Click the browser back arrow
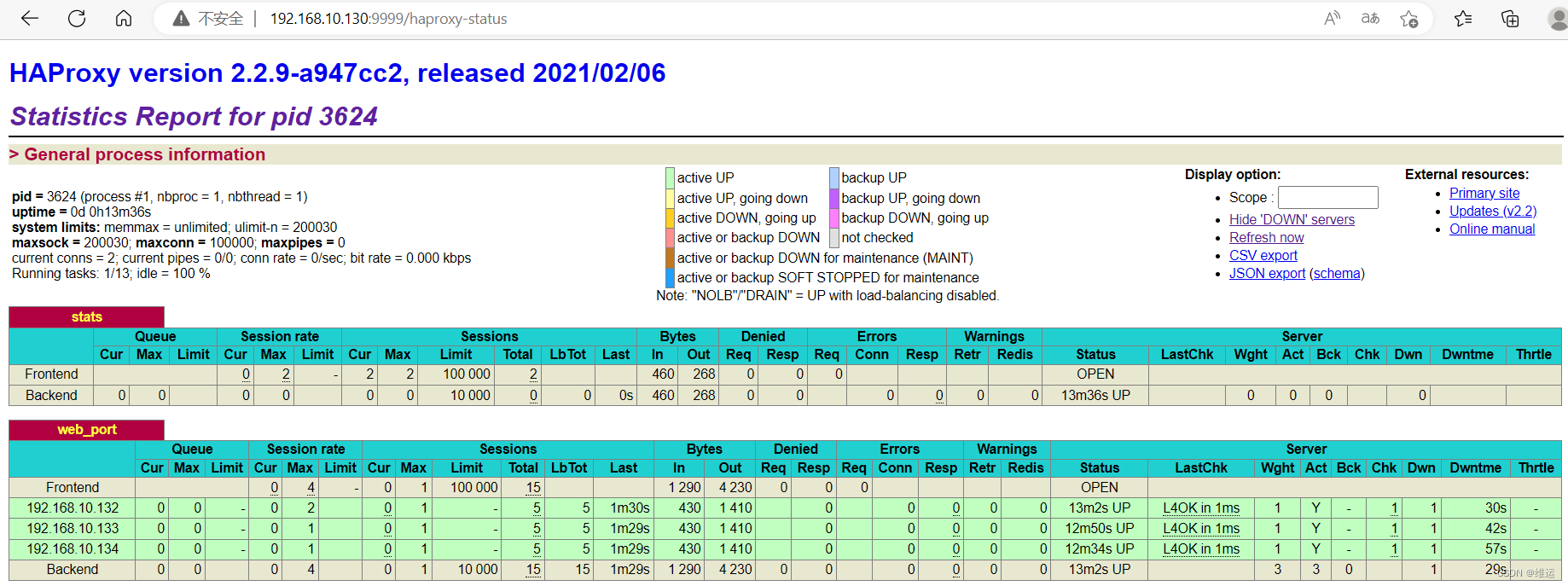The width and height of the screenshot is (1568, 586). click(x=30, y=18)
